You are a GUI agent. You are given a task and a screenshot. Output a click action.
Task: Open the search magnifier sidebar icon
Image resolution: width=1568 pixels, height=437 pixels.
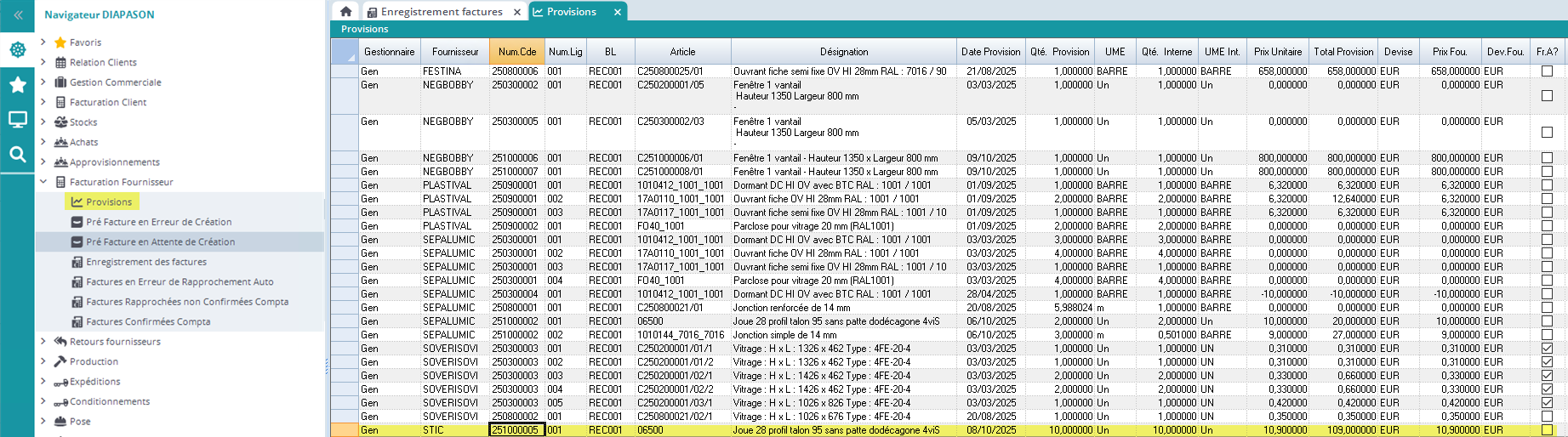click(x=17, y=155)
